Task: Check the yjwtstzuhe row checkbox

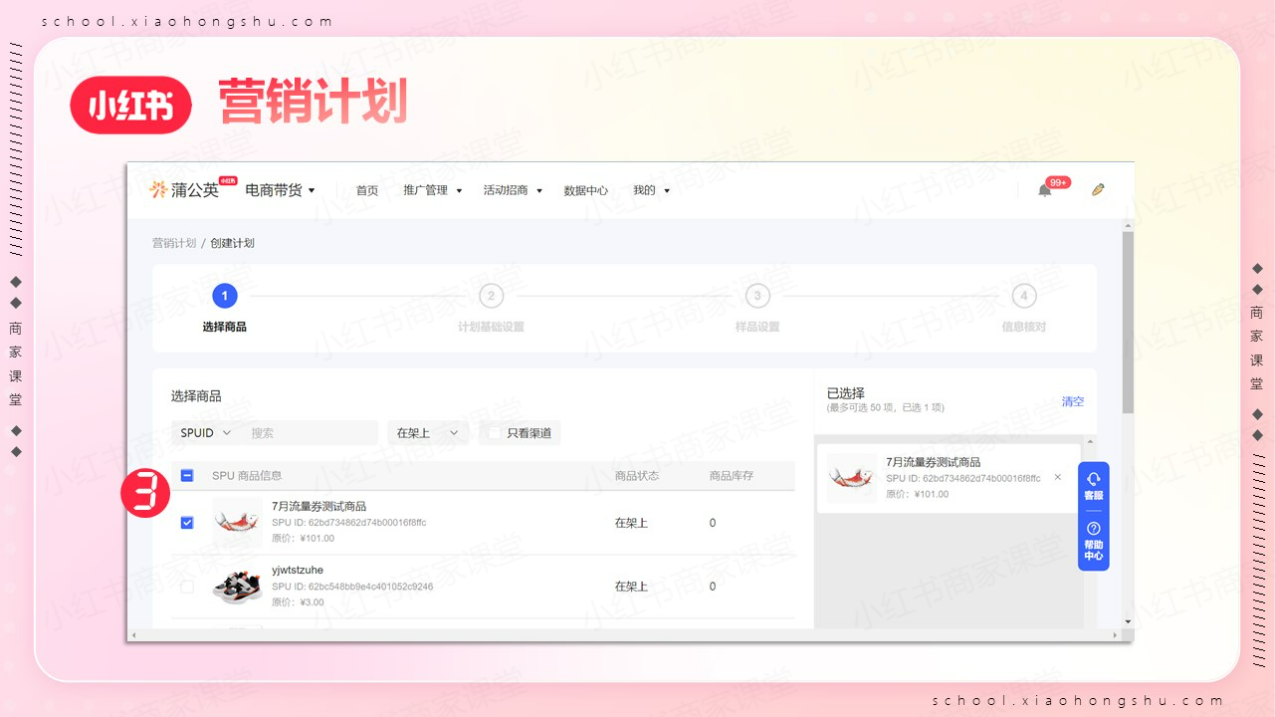Action: [x=187, y=587]
